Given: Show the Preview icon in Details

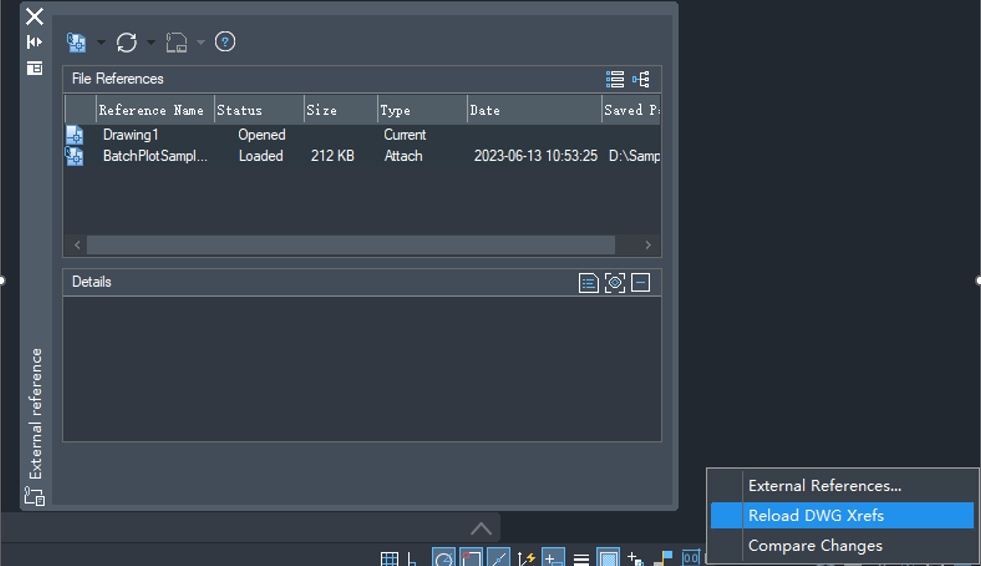Looking at the screenshot, I should 615,283.
